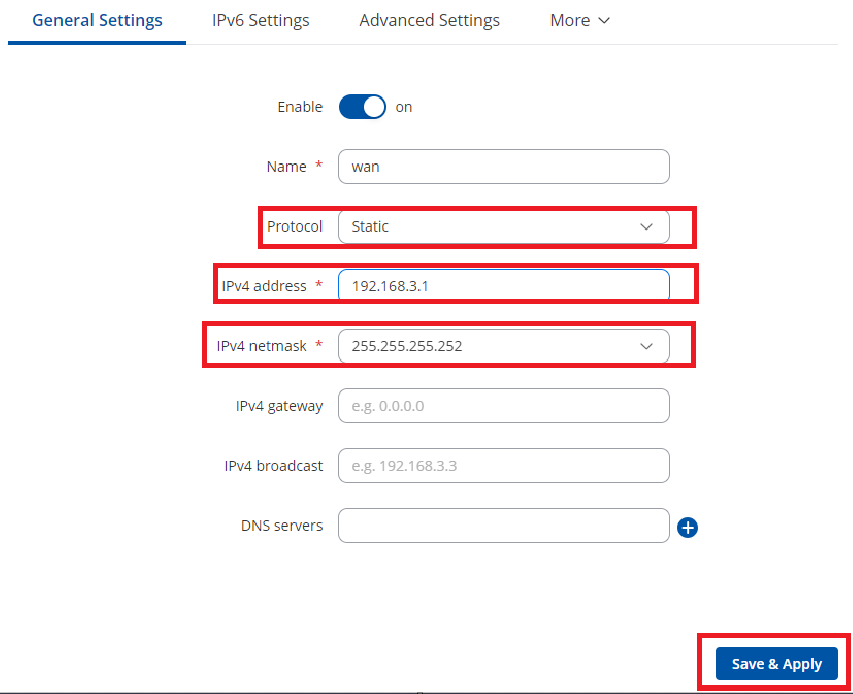Expand the IPv4 netmask dropdown
Screen dimensions: 853x694
[x=503, y=346]
